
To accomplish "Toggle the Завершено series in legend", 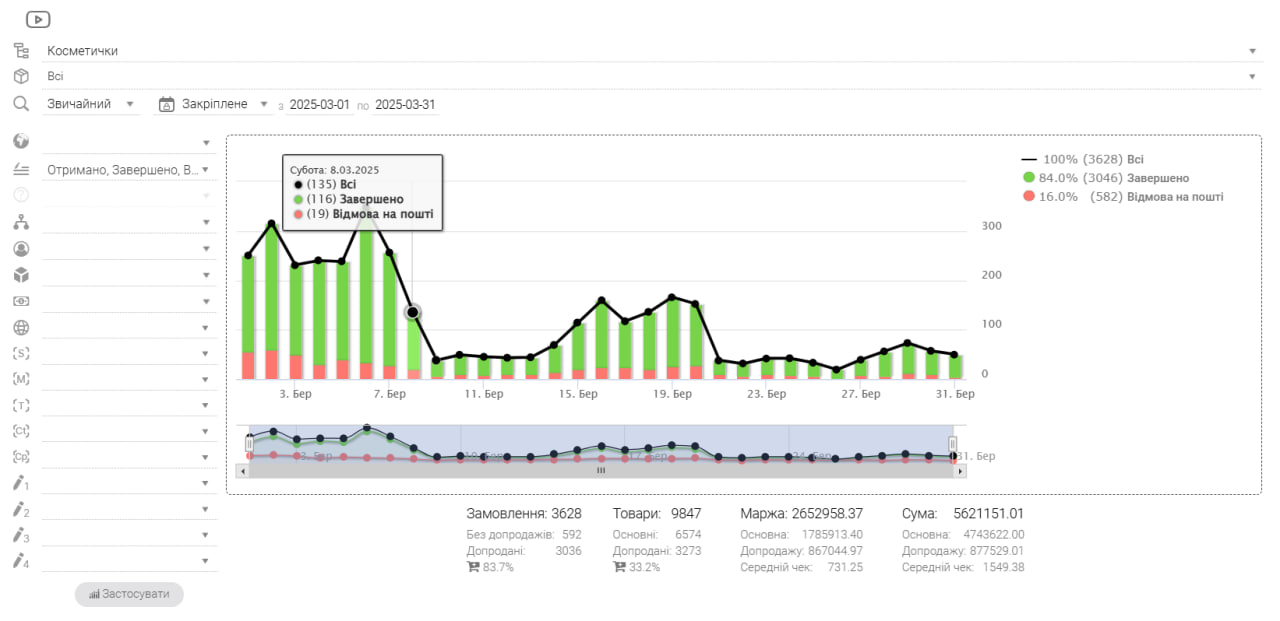I will click(1105, 178).
